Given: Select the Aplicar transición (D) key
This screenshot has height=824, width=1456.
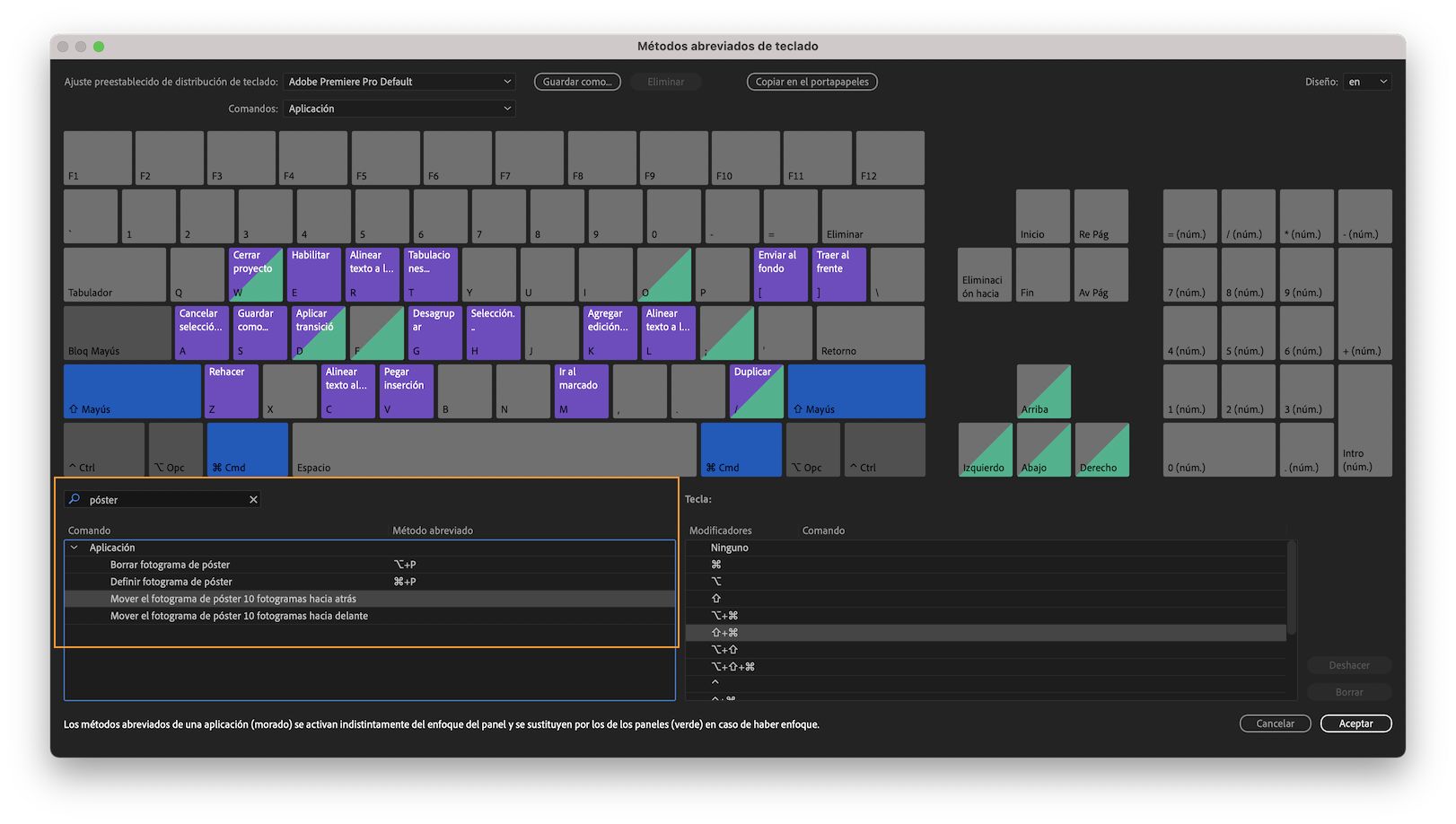Looking at the screenshot, I should [x=317, y=332].
